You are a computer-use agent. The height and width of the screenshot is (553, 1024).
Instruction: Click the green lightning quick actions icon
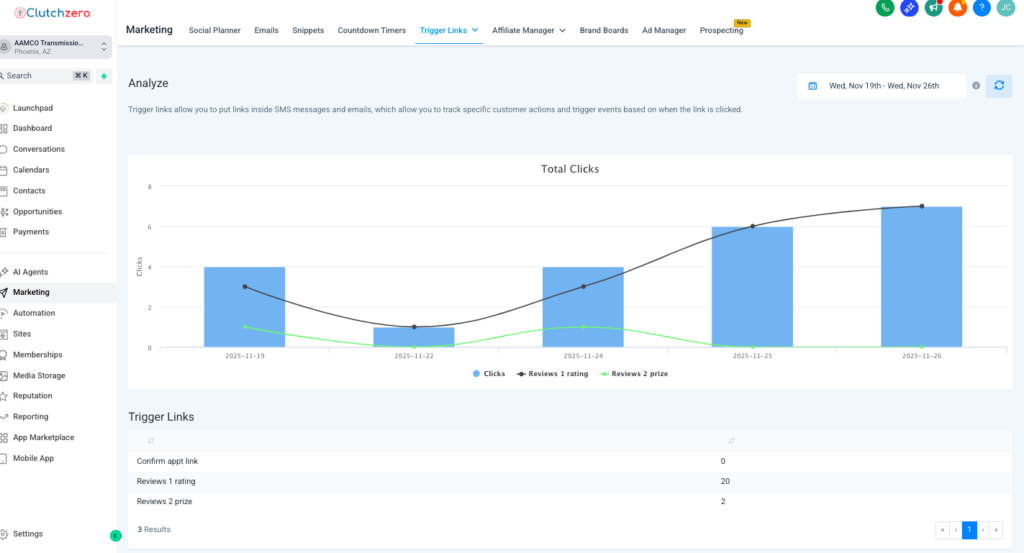pos(104,76)
